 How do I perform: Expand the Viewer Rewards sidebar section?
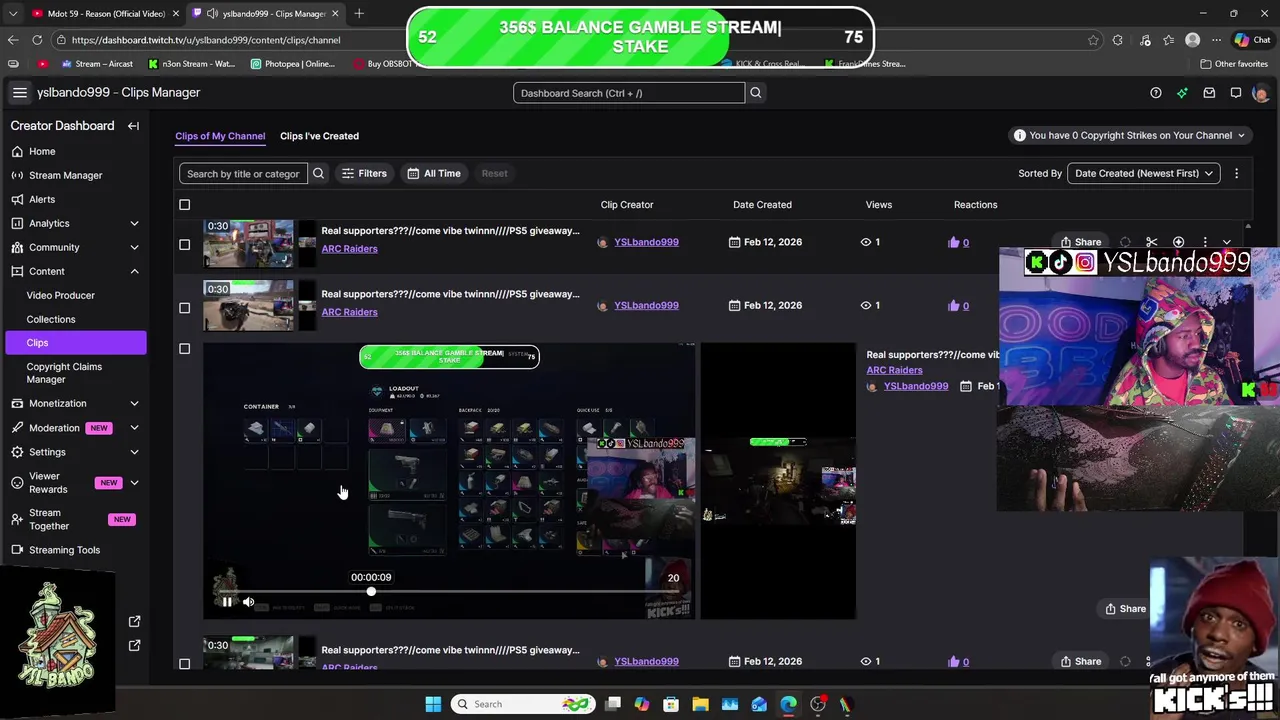click(134, 483)
